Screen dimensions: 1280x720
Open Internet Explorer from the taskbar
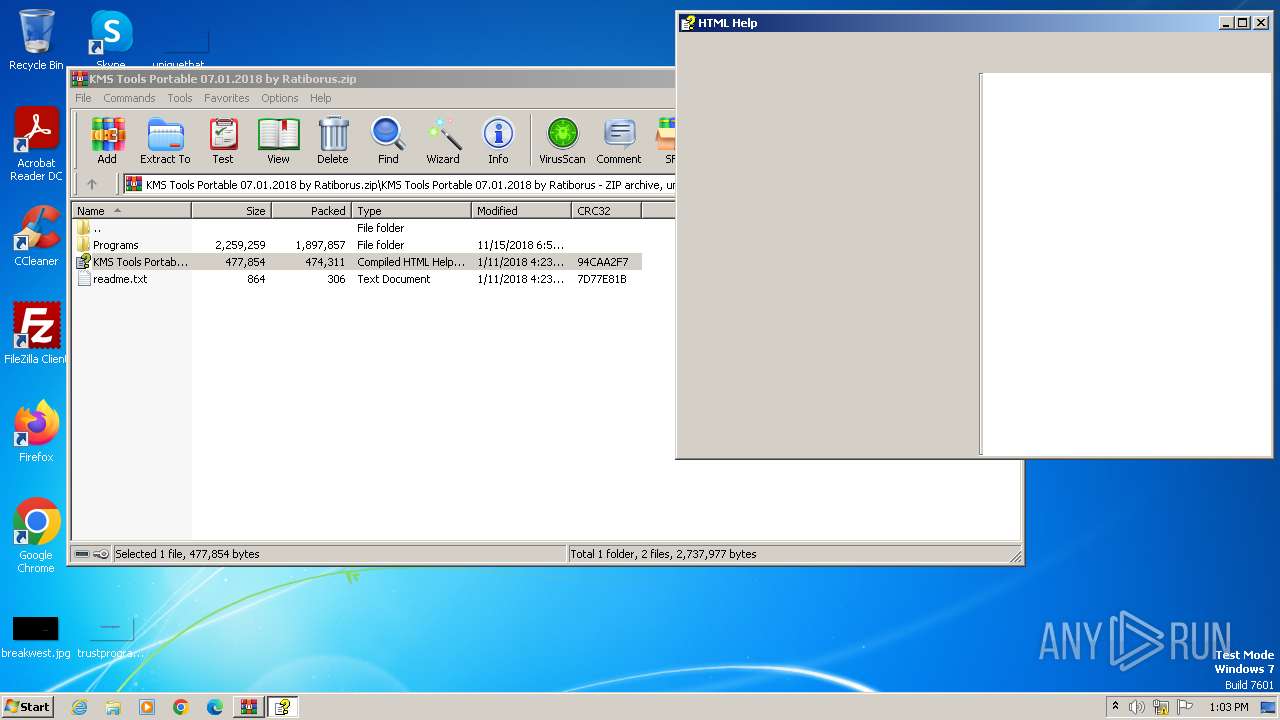coord(79,707)
